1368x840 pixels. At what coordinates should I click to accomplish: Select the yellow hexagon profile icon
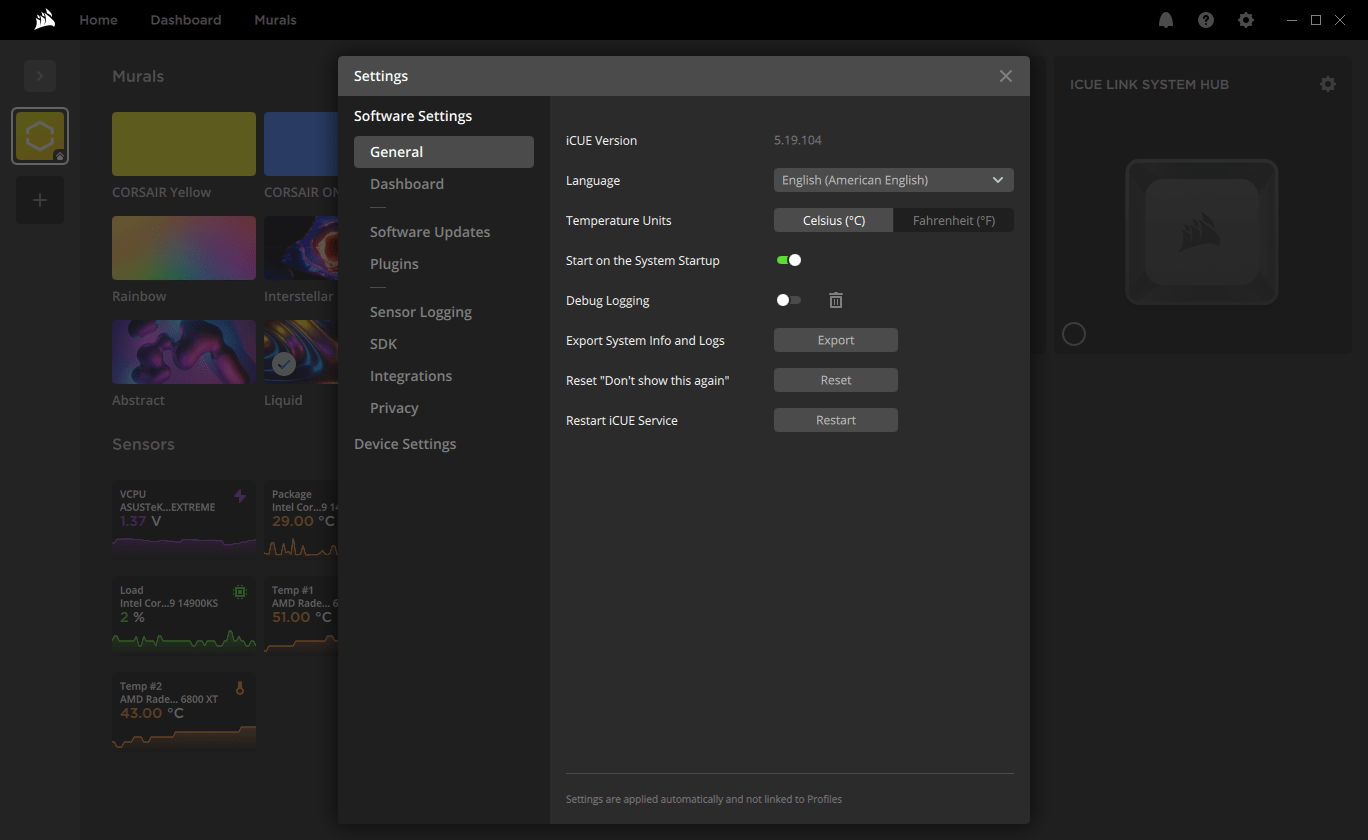coord(40,136)
